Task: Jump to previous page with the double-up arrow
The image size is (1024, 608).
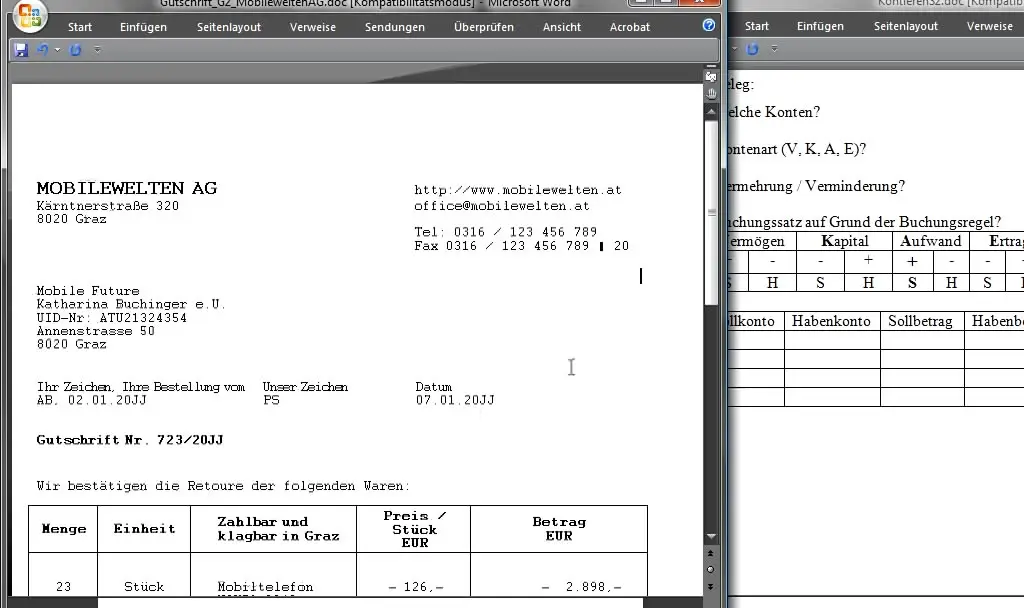Action: coord(711,553)
